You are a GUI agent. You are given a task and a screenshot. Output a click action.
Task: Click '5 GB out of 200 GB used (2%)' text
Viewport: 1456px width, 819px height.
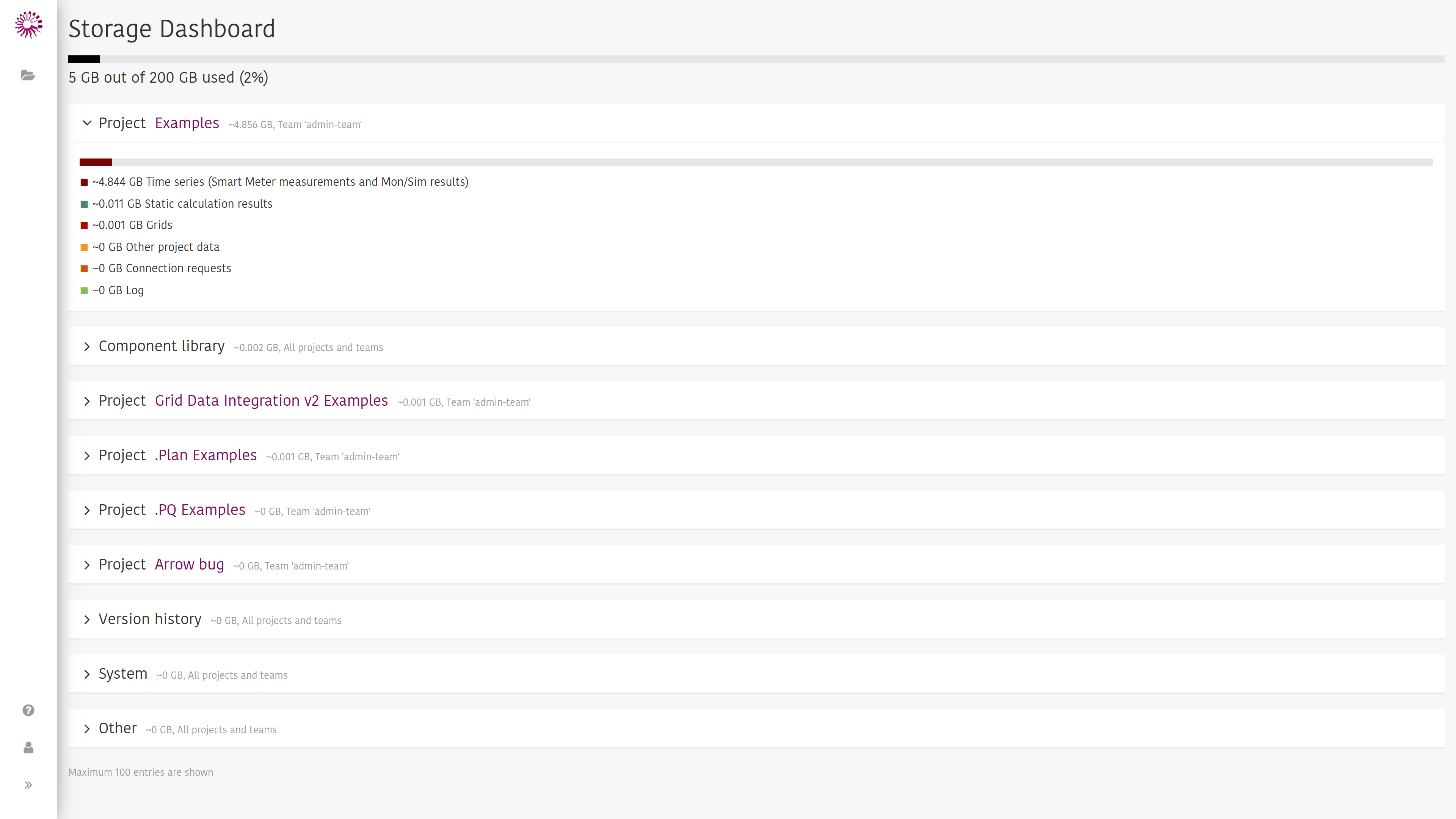pos(168,77)
